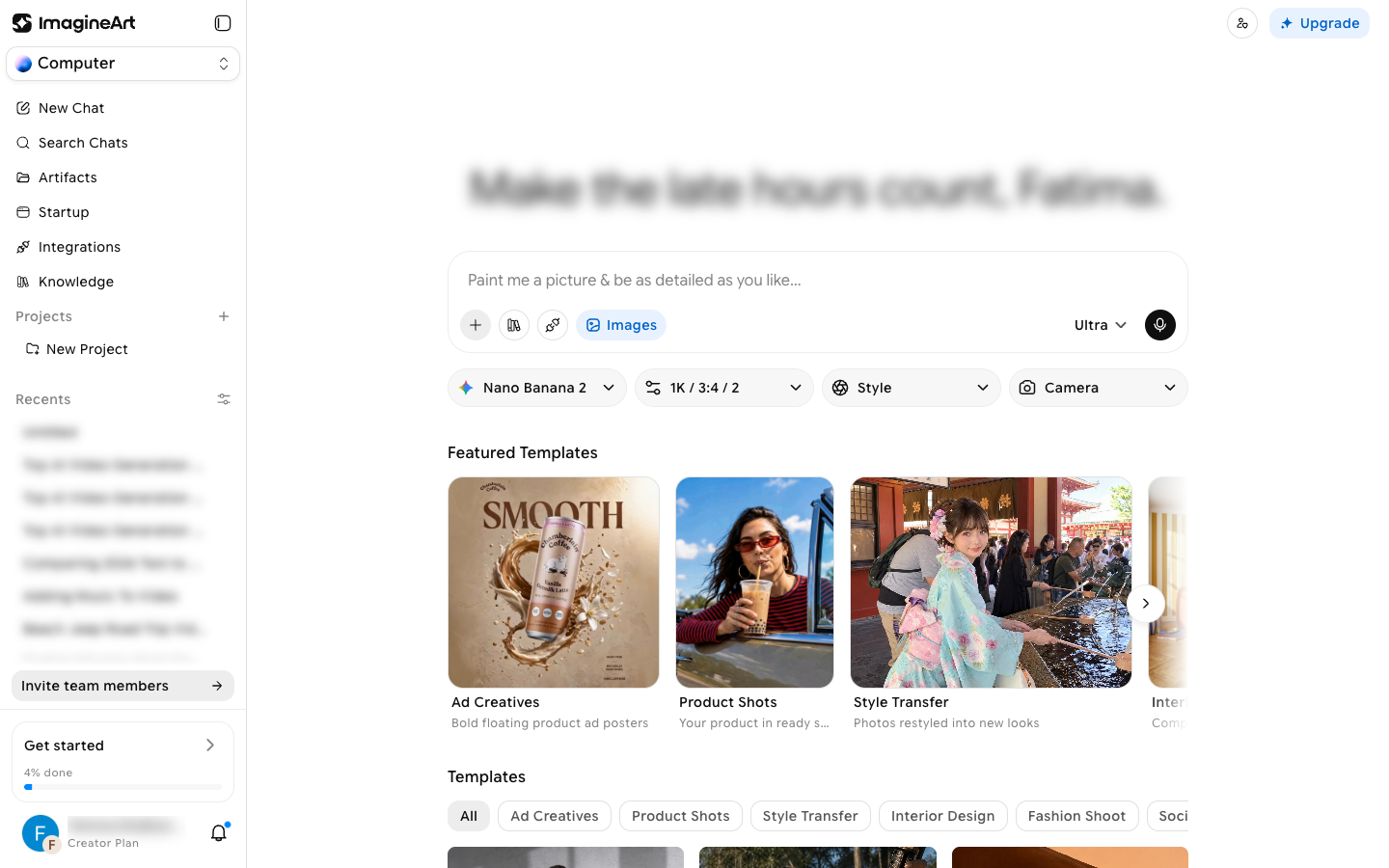This screenshot has width=1389, height=868.
Task: Open the Ad Creatives featured template
Action: click(554, 583)
